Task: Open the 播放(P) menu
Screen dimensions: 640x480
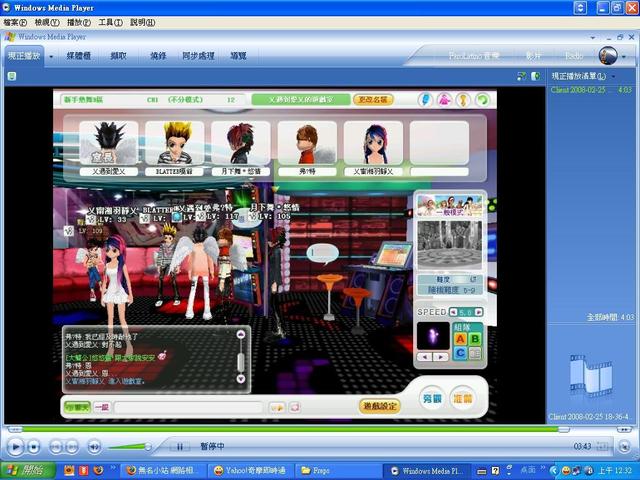Action: coord(79,22)
